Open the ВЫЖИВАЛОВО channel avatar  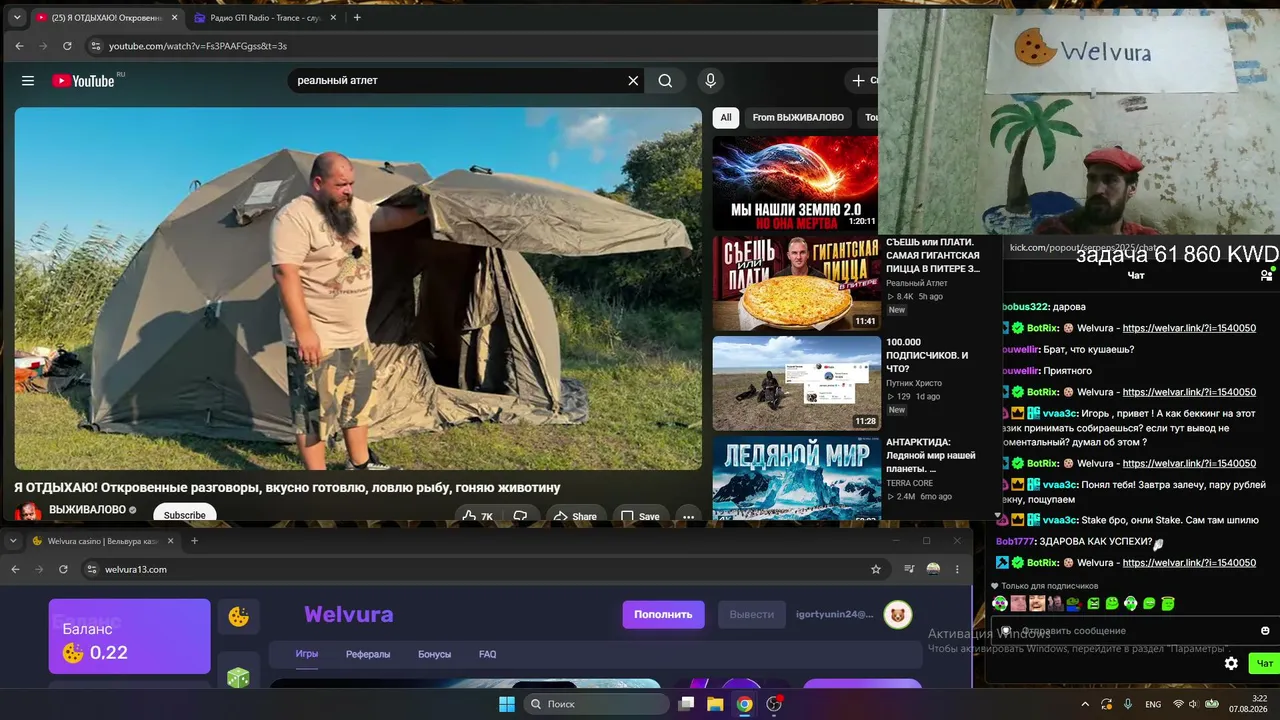point(28,511)
